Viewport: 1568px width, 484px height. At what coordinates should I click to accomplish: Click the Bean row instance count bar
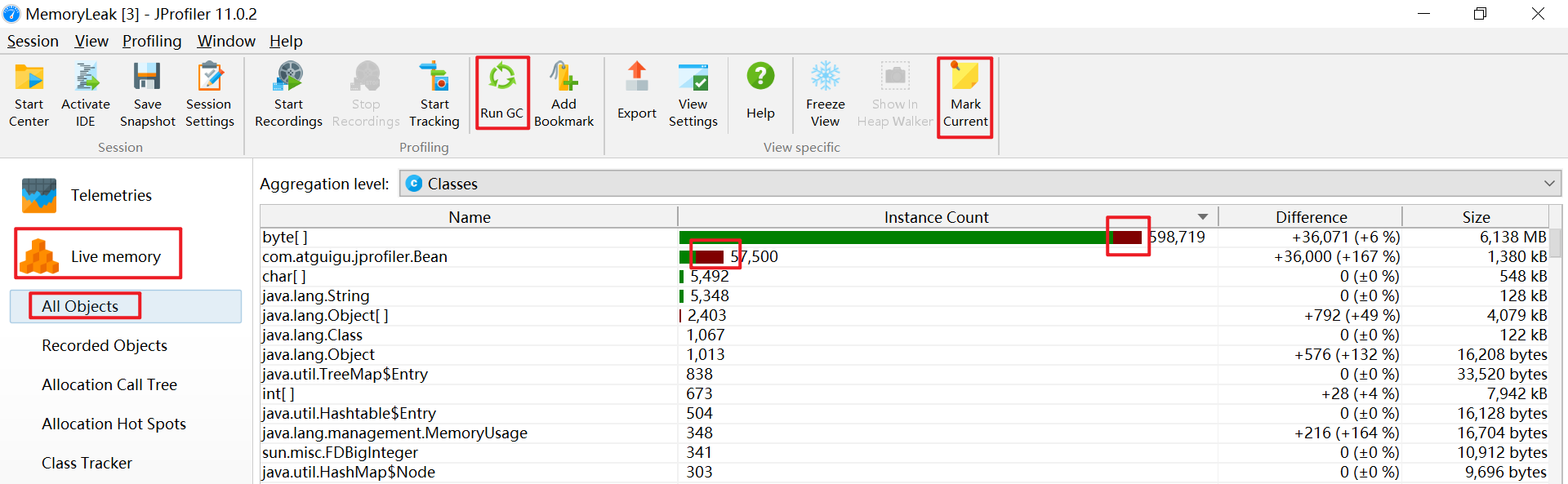tap(702, 256)
